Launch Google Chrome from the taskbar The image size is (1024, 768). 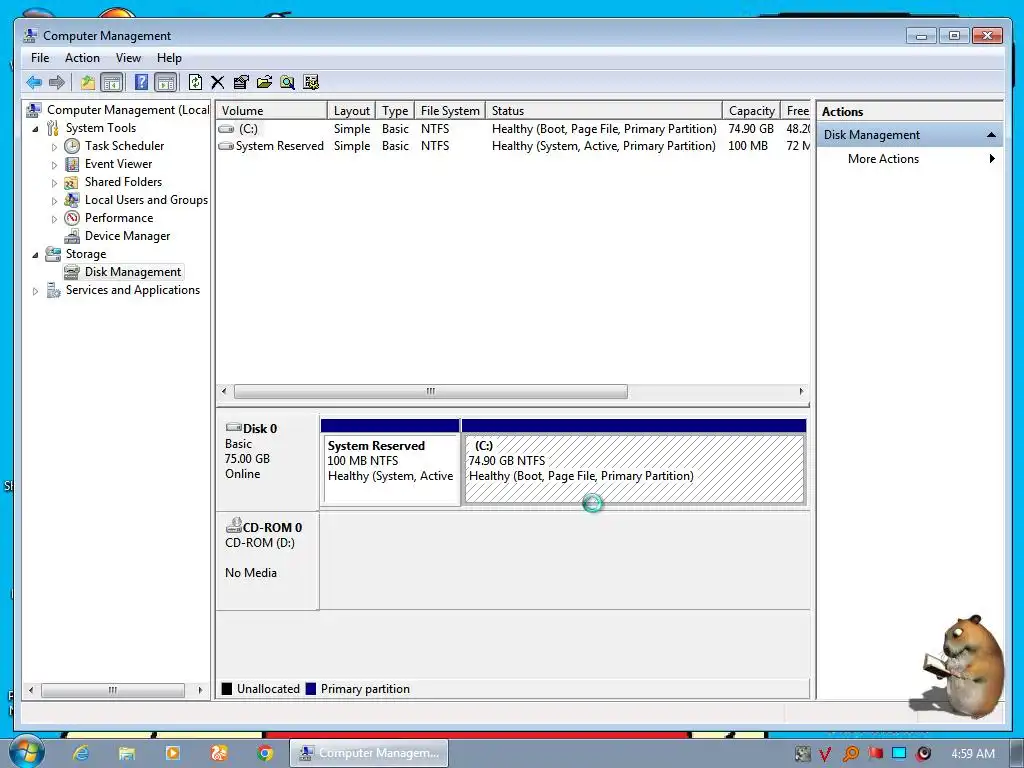[x=264, y=753]
